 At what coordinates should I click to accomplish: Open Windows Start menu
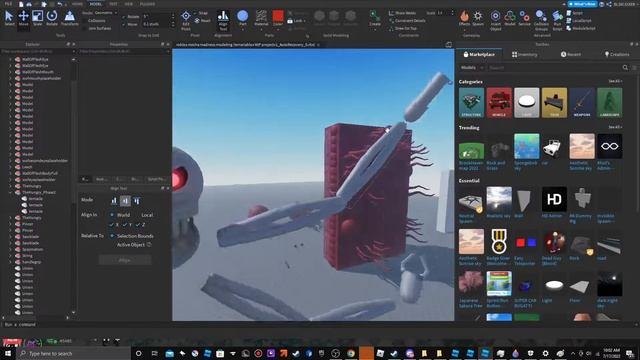[x=7, y=353]
